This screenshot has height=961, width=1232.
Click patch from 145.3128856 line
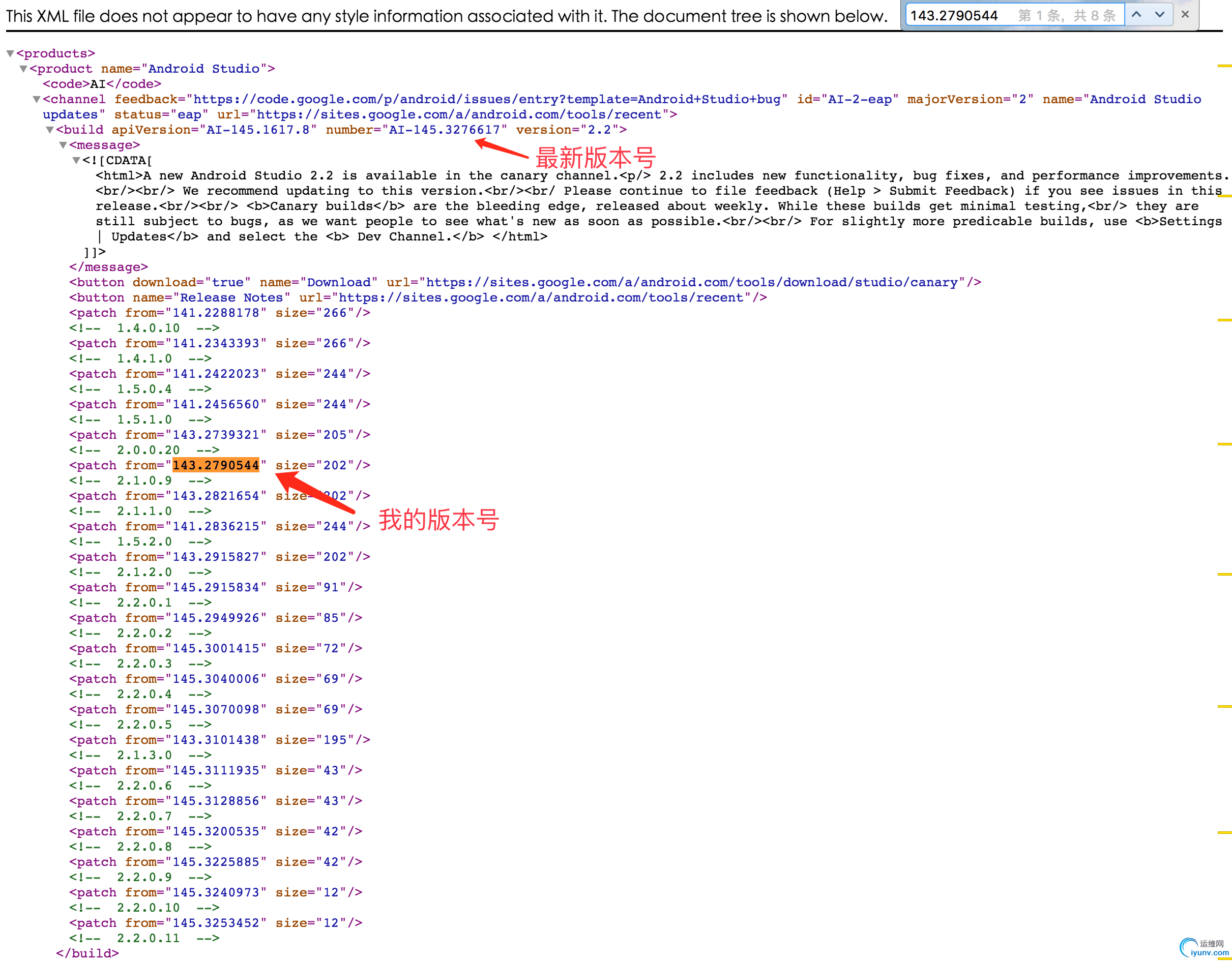pos(216,800)
